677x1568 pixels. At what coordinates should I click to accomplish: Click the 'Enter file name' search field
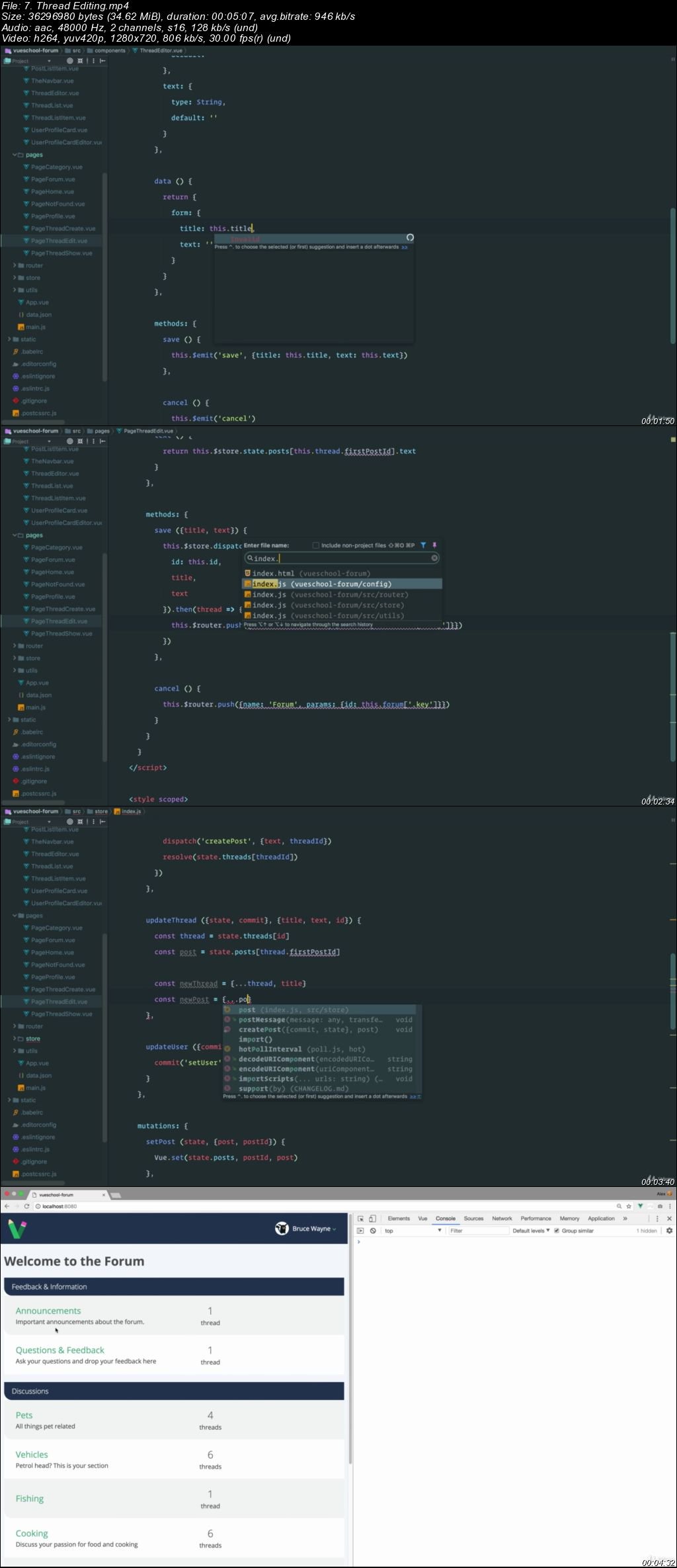342,558
